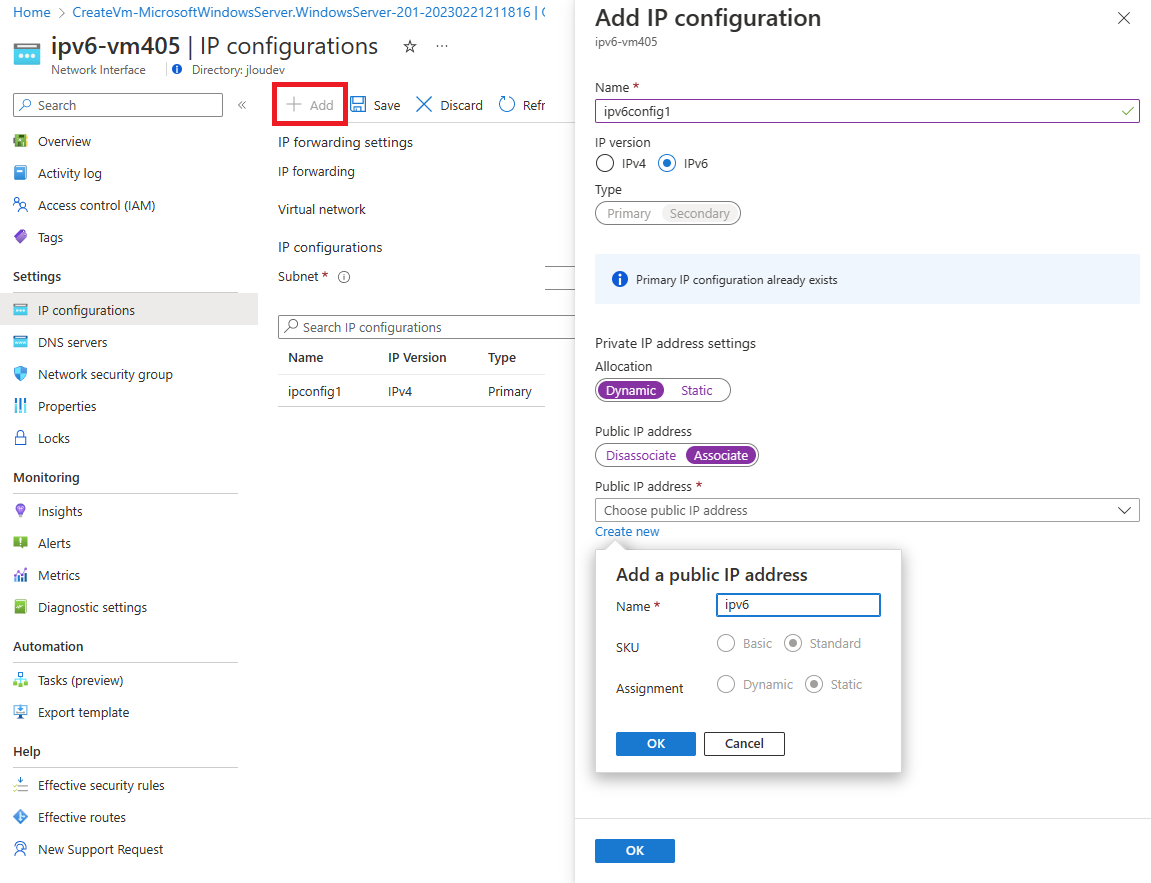
Task: Click the Discard X icon
Action: point(424,104)
